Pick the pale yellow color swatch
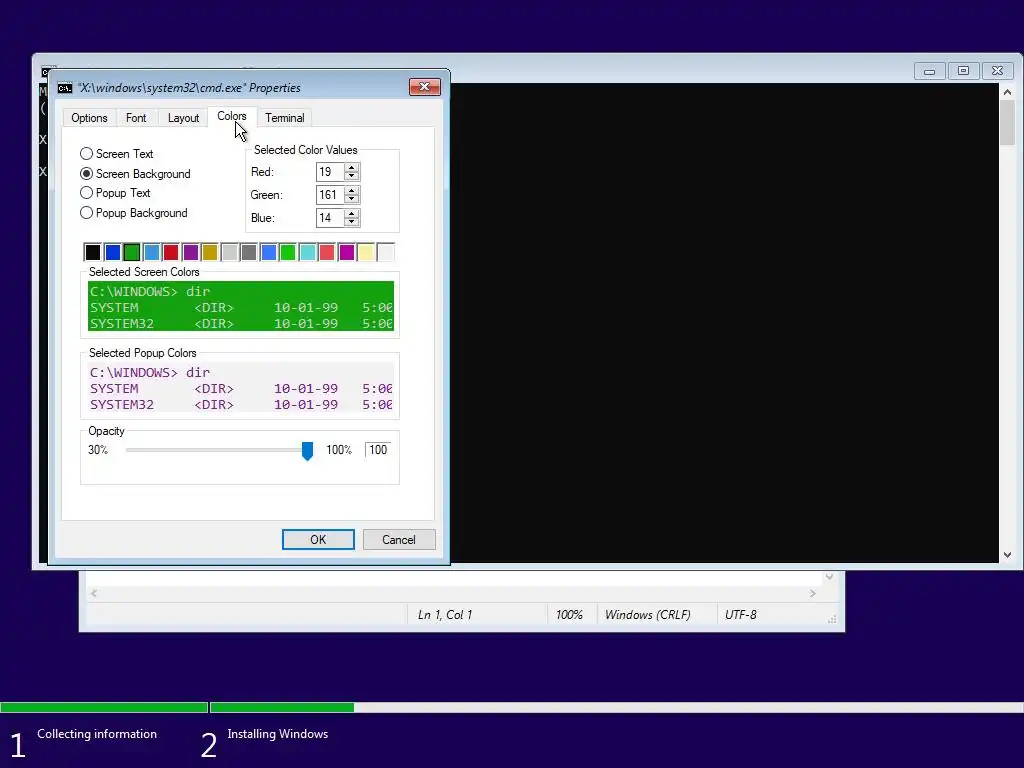1024x768 pixels. coord(366,252)
